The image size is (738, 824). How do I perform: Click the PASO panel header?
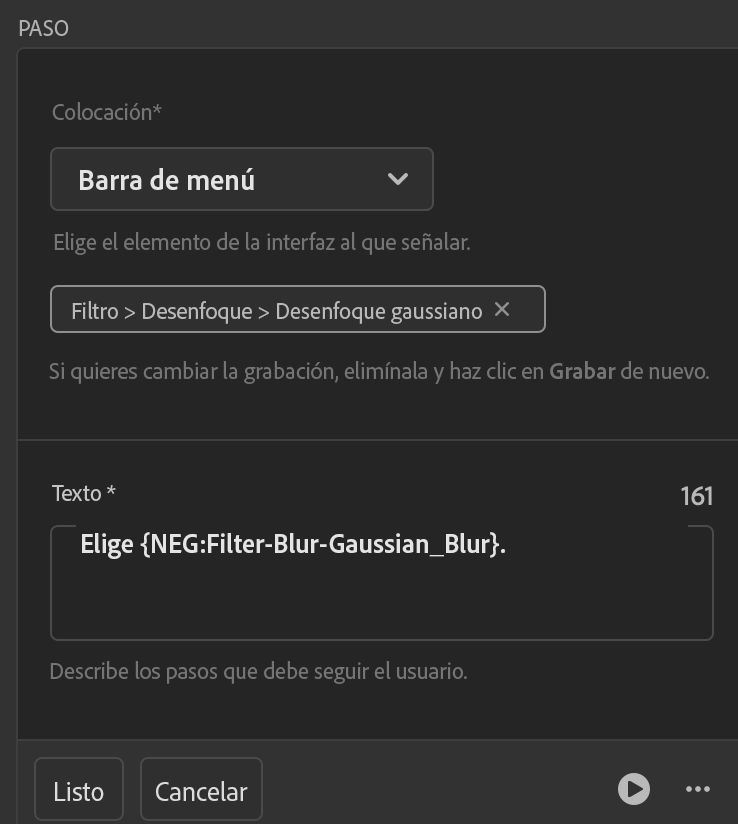43,28
